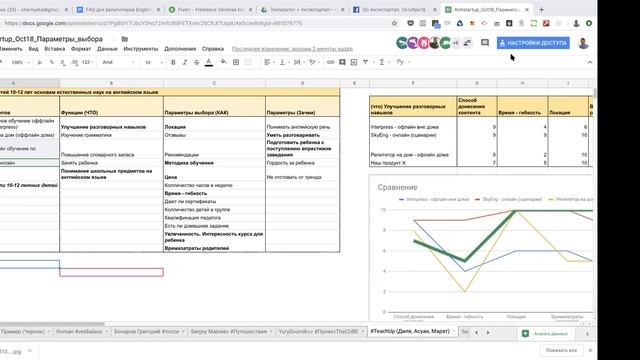Click the move-to-folder icon beside title
The height and width of the screenshot is (360, 640).
point(125,39)
